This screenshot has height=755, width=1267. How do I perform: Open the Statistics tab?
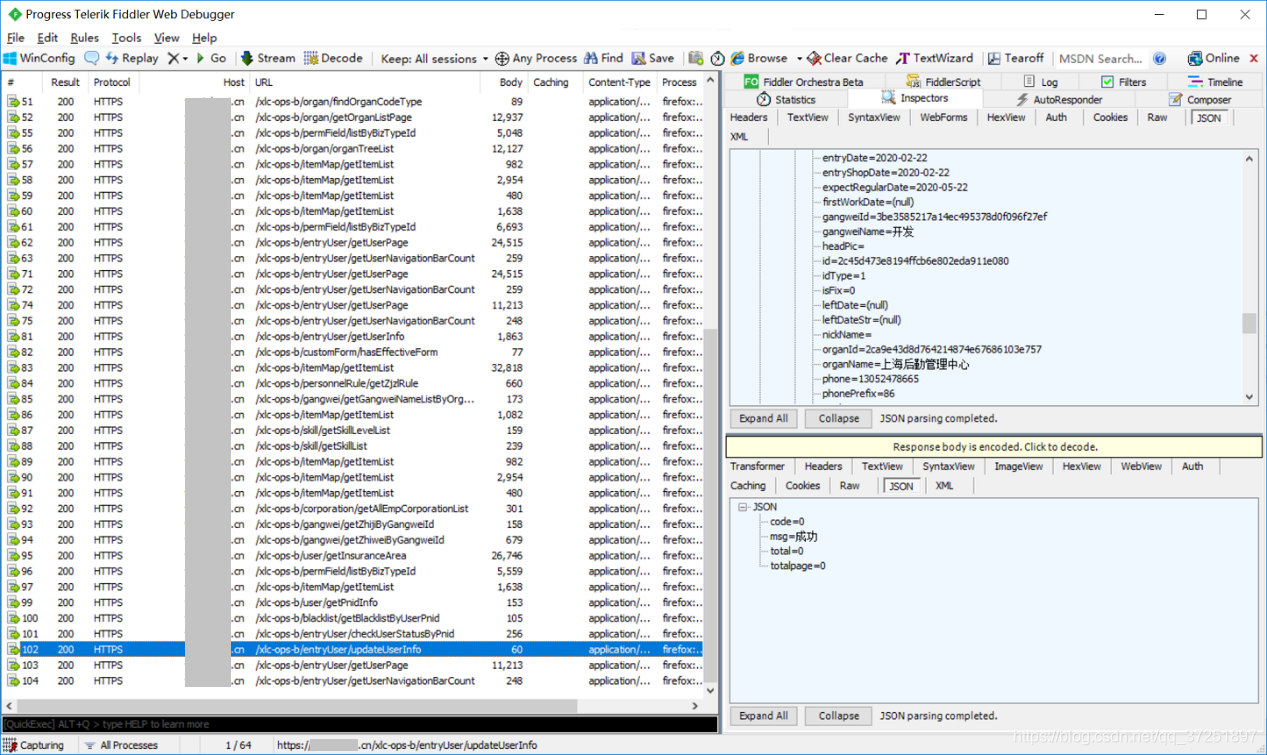(x=786, y=99)
